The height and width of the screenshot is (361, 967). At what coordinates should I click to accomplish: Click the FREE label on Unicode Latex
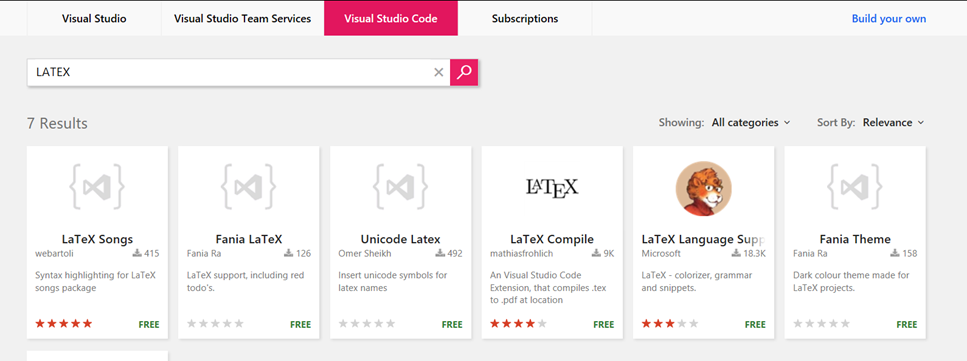point(452,325)
